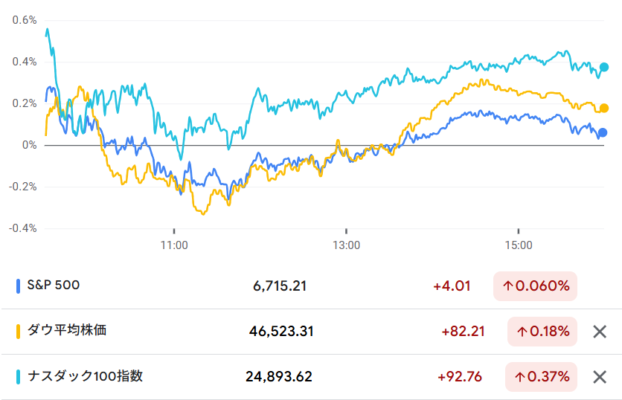
Task: Click the Nasdaq up 0.37% badge
Action: tap(541, 377)
